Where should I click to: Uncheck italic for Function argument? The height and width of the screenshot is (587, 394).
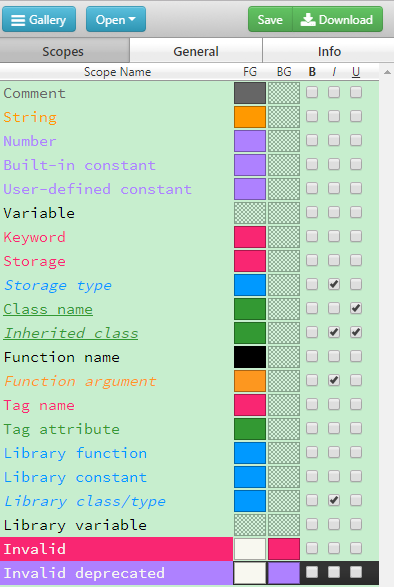(334, 380)
